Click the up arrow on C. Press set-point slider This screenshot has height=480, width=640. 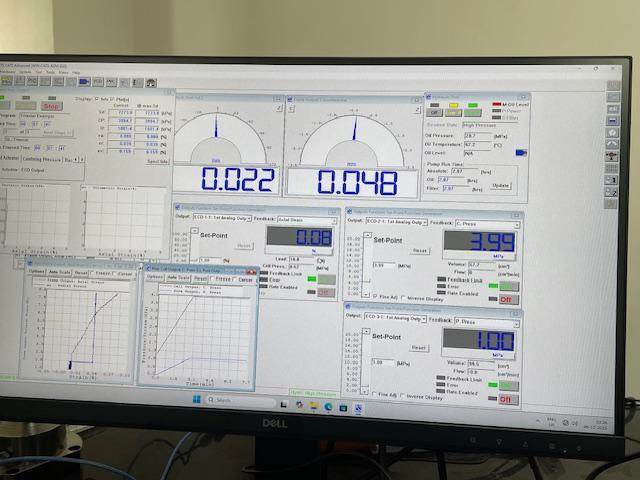[367, 235]
